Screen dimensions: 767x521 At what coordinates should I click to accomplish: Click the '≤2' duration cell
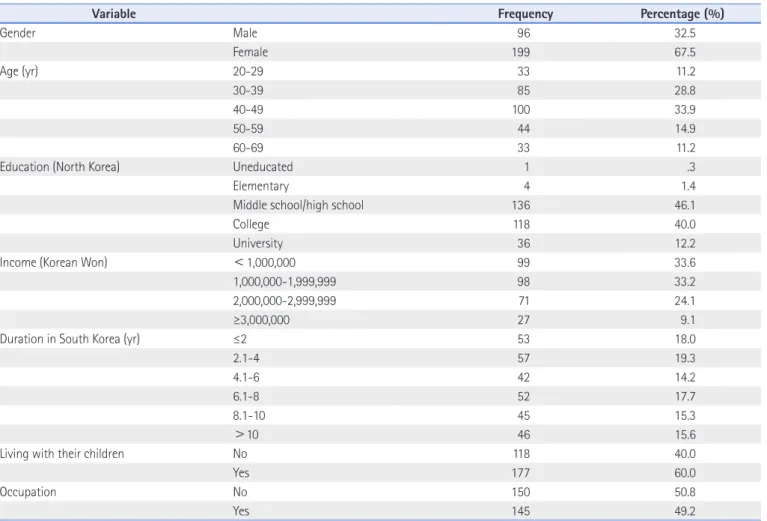point(240,339)
